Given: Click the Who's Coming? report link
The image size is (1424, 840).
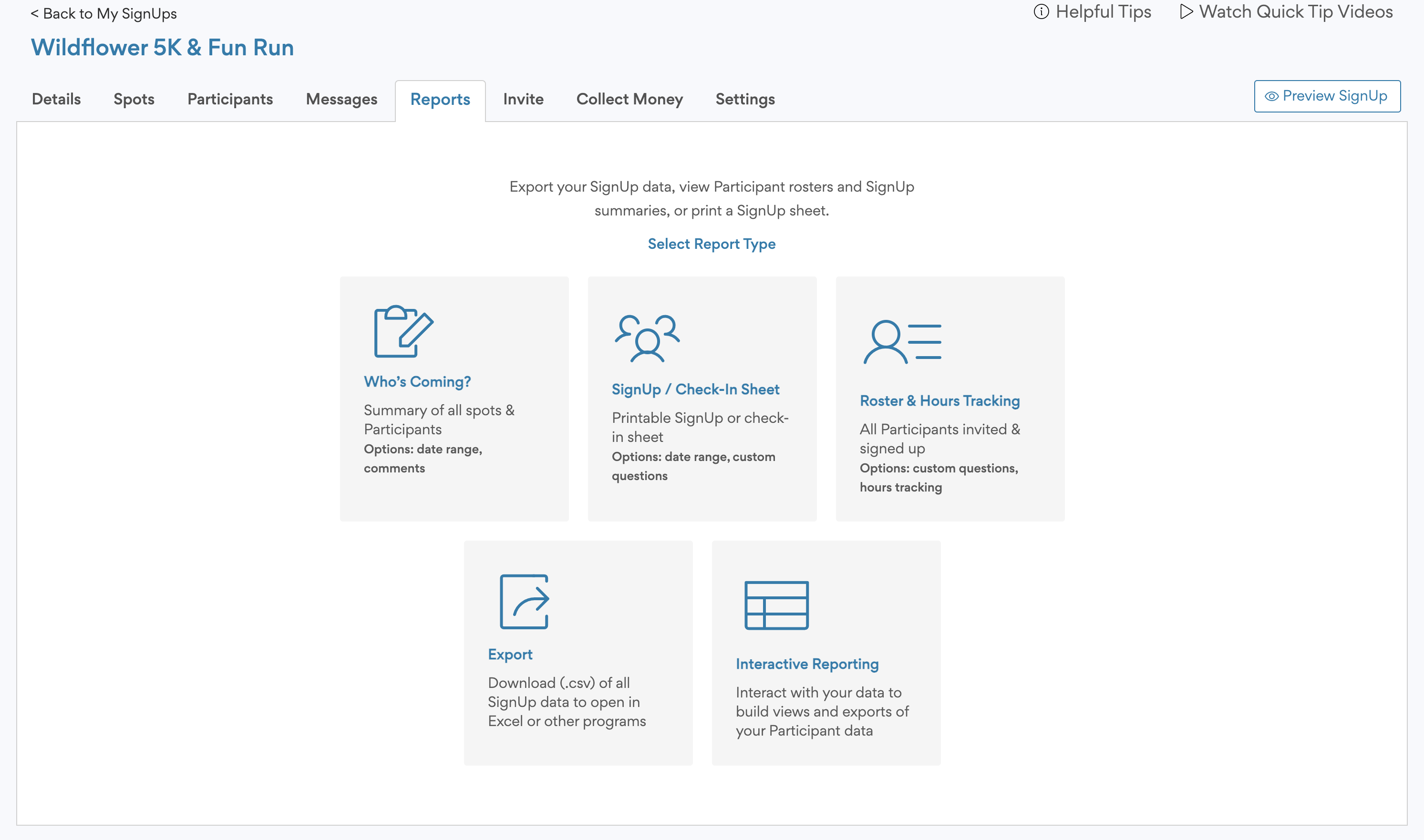Looking at the screenshot, I should (x=417, y=381).
